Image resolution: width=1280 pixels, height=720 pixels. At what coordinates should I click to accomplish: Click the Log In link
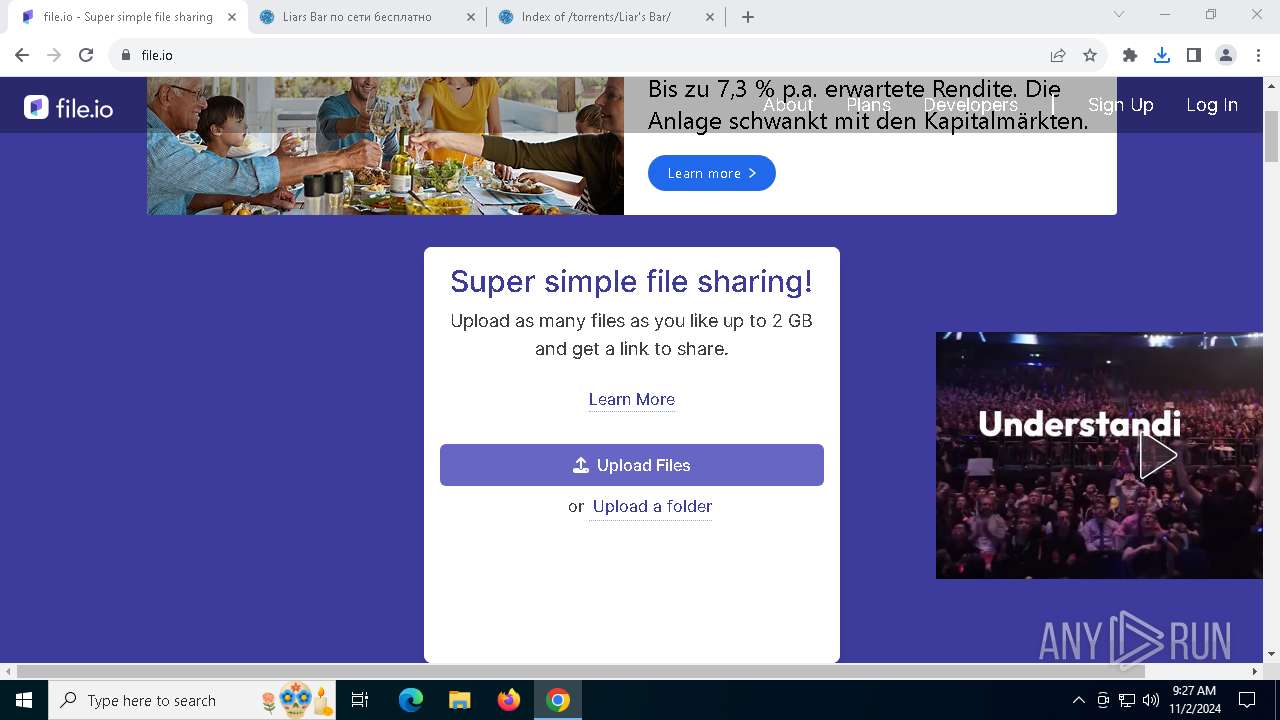coord(1212,105)
